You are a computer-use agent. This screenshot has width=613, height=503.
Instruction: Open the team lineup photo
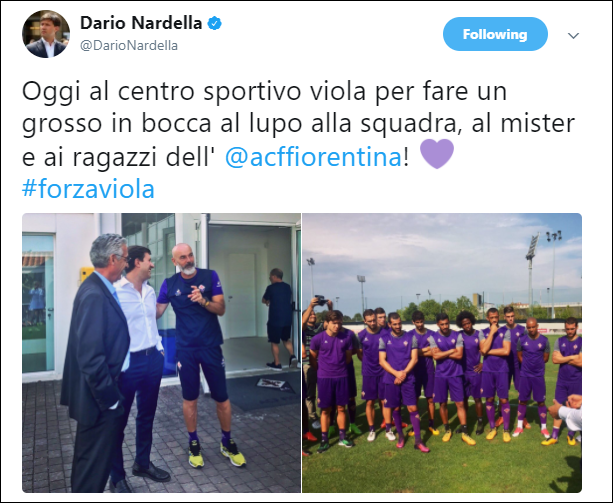[442, 353]
